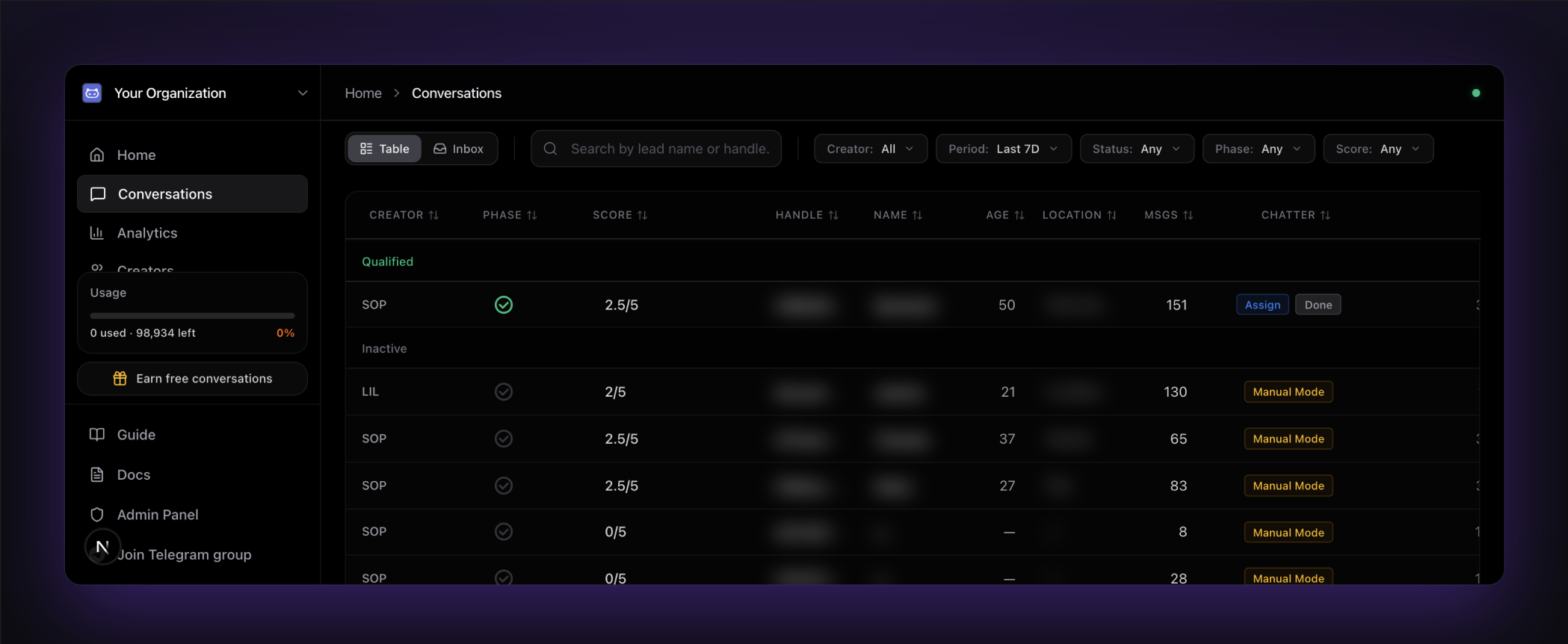
Task: Click phase check in row with 83 msgs
Action: tap(504, 486)
